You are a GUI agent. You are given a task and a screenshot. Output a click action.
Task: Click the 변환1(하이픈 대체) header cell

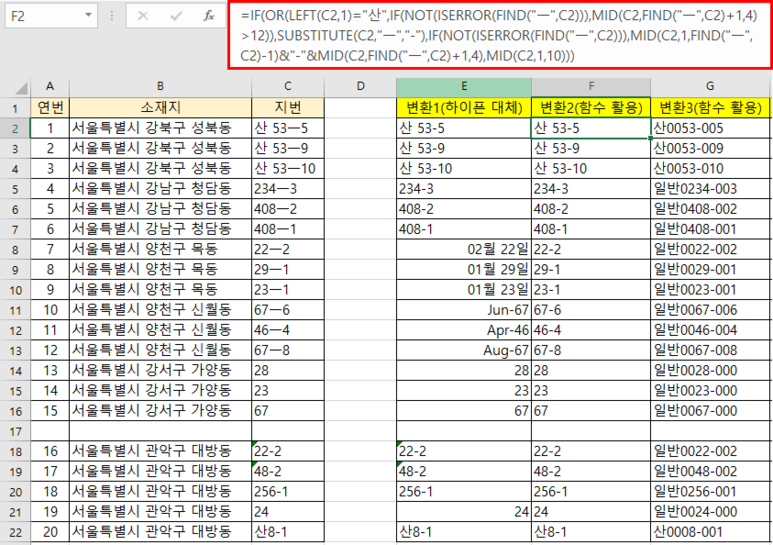[464, 107]
